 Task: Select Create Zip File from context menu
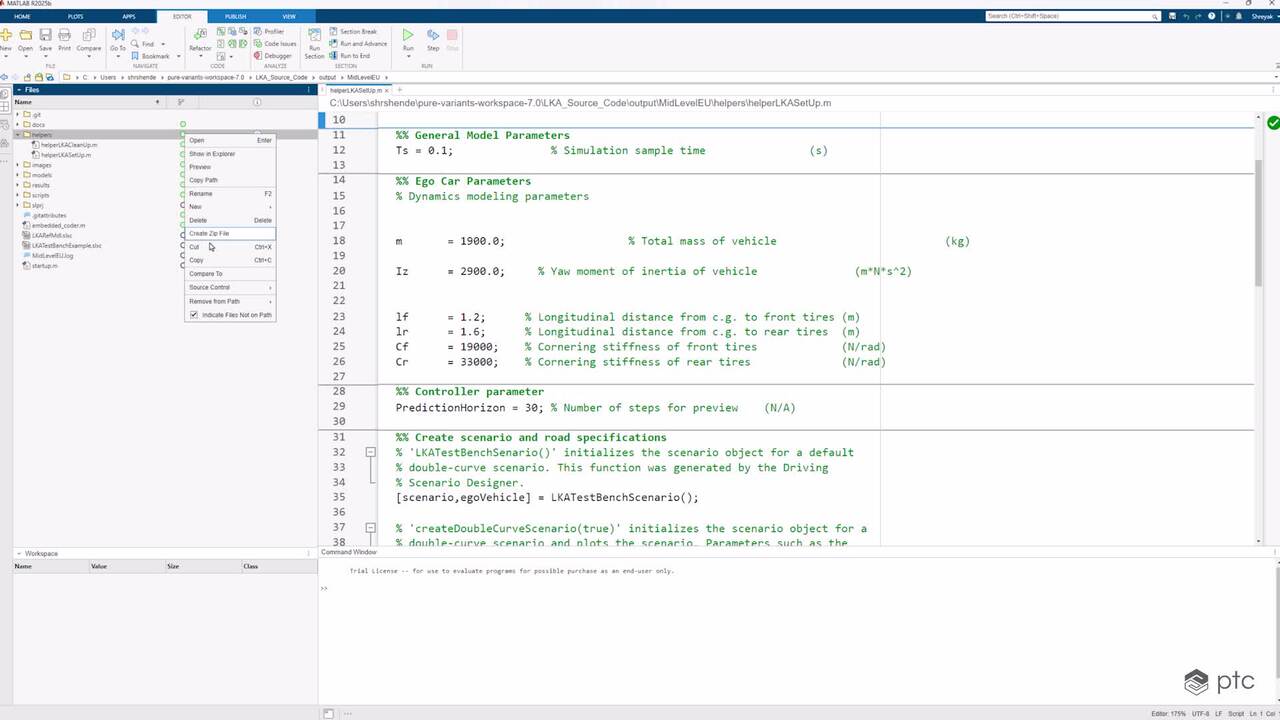point(209,233)
